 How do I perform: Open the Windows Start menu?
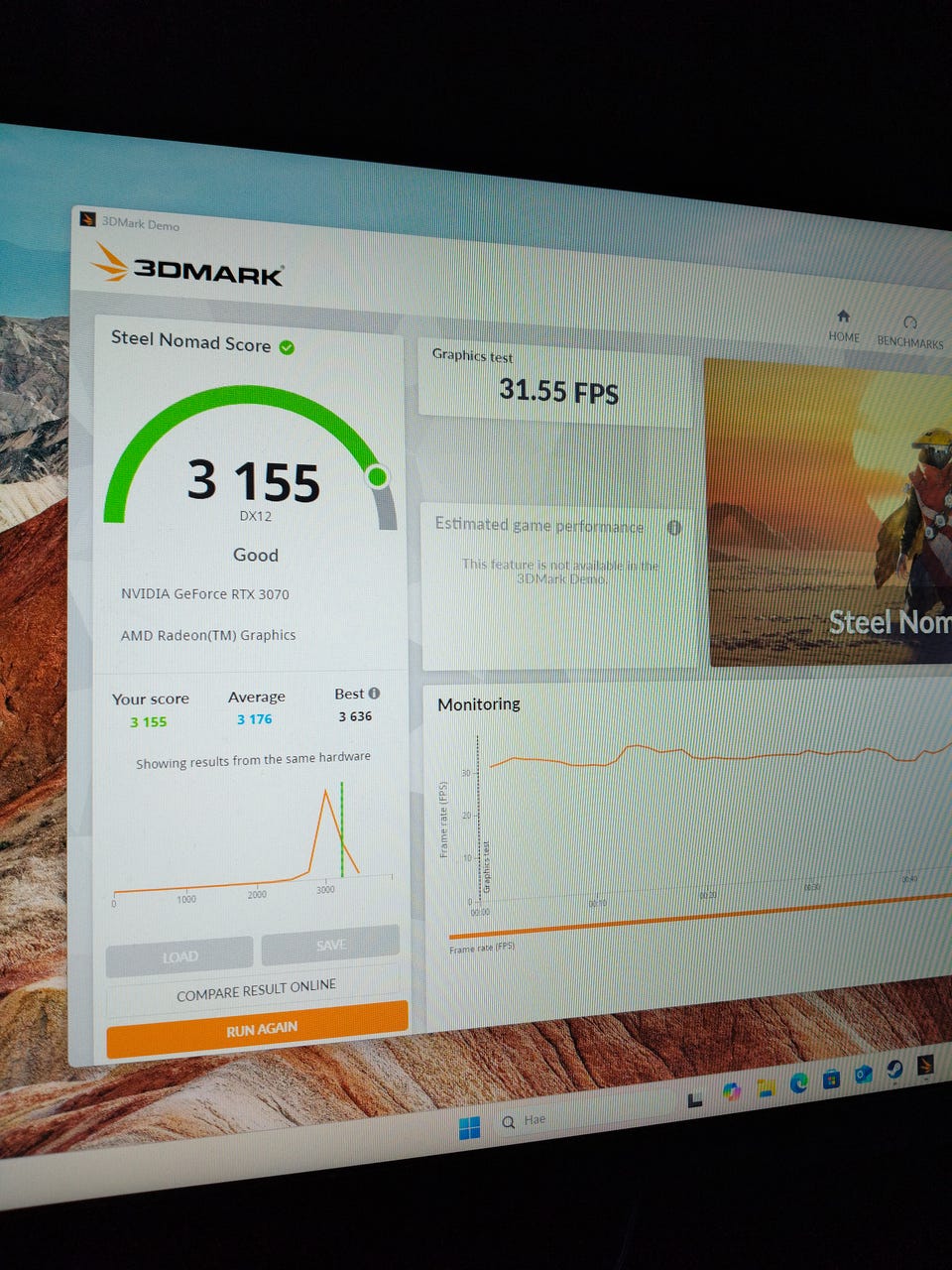[x=469, y=1127]
